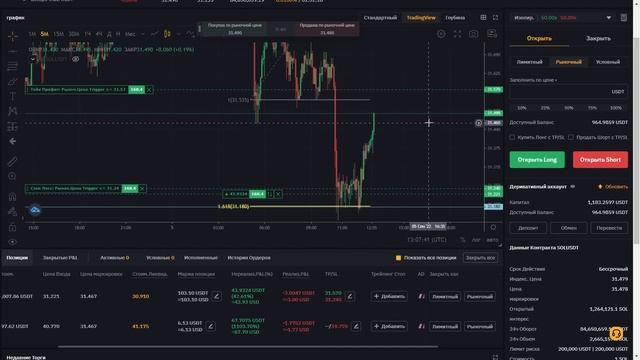640x360 pixels.
Task: Expand chart to fullscreen from header
Action: [495, 18]
